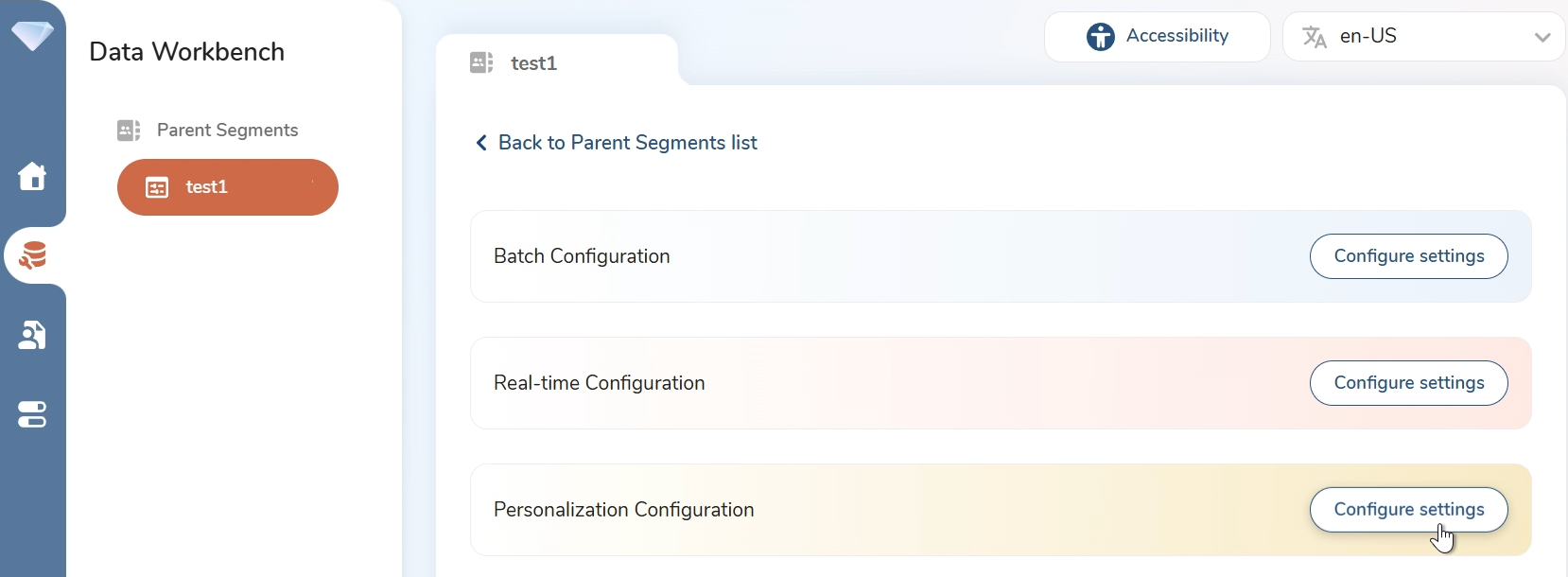Click the back chevron arrow
The height and width of the screenshot is (577, 1568).
point(481,143)
